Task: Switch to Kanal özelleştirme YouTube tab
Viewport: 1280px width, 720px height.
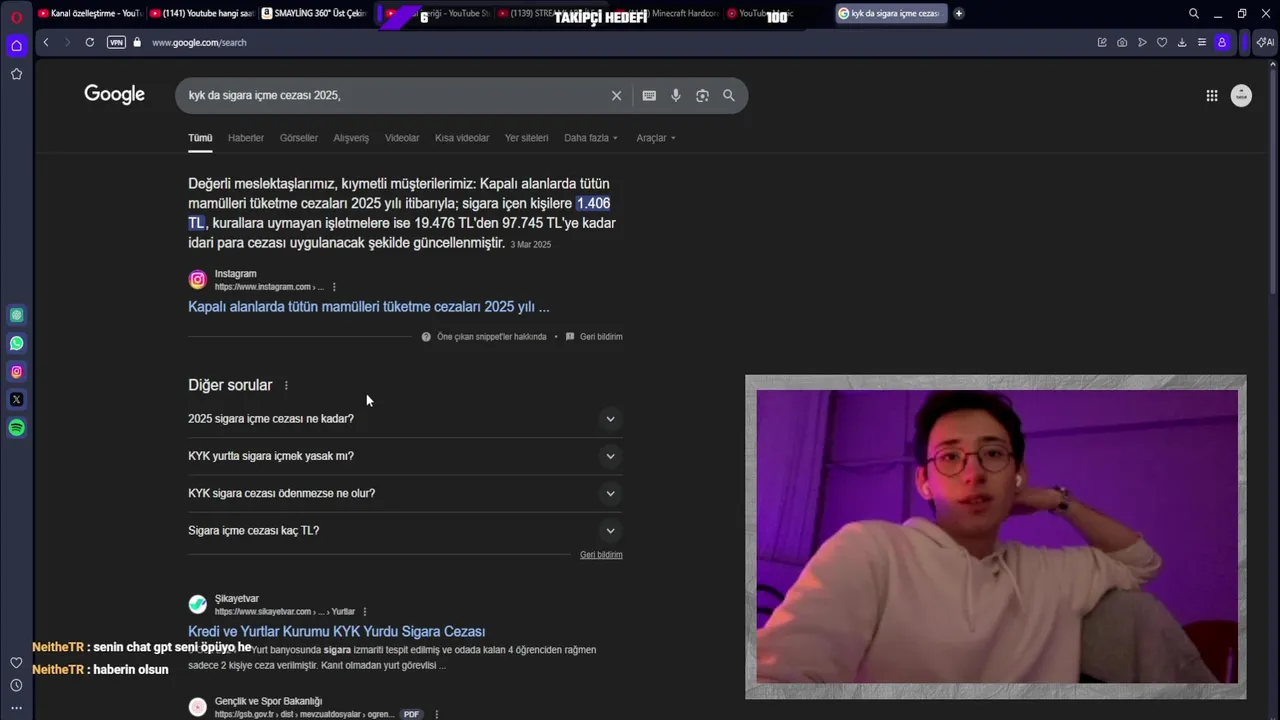Action: (x=90, y=13)
